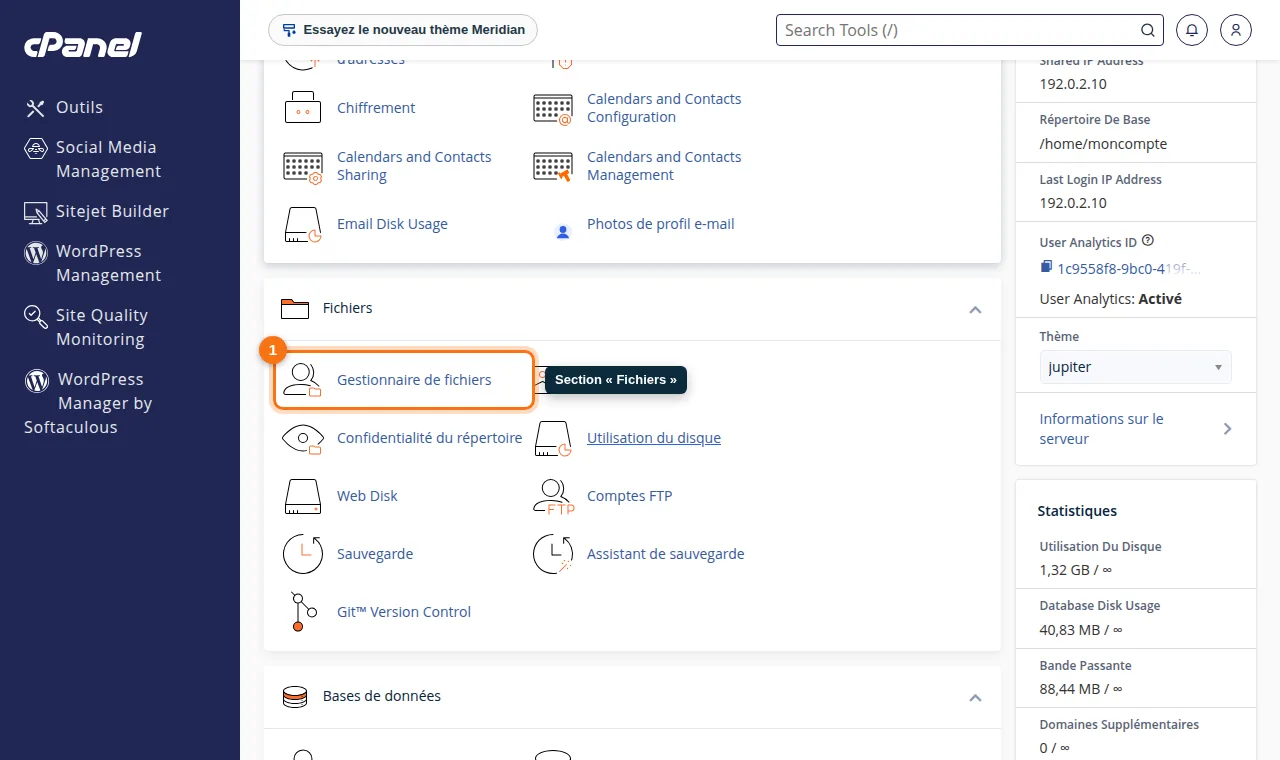Click the Utilisation du disque icon
Image resolution: width=1280 pixels, height=760 pixels.
click(x=553, y=438)
